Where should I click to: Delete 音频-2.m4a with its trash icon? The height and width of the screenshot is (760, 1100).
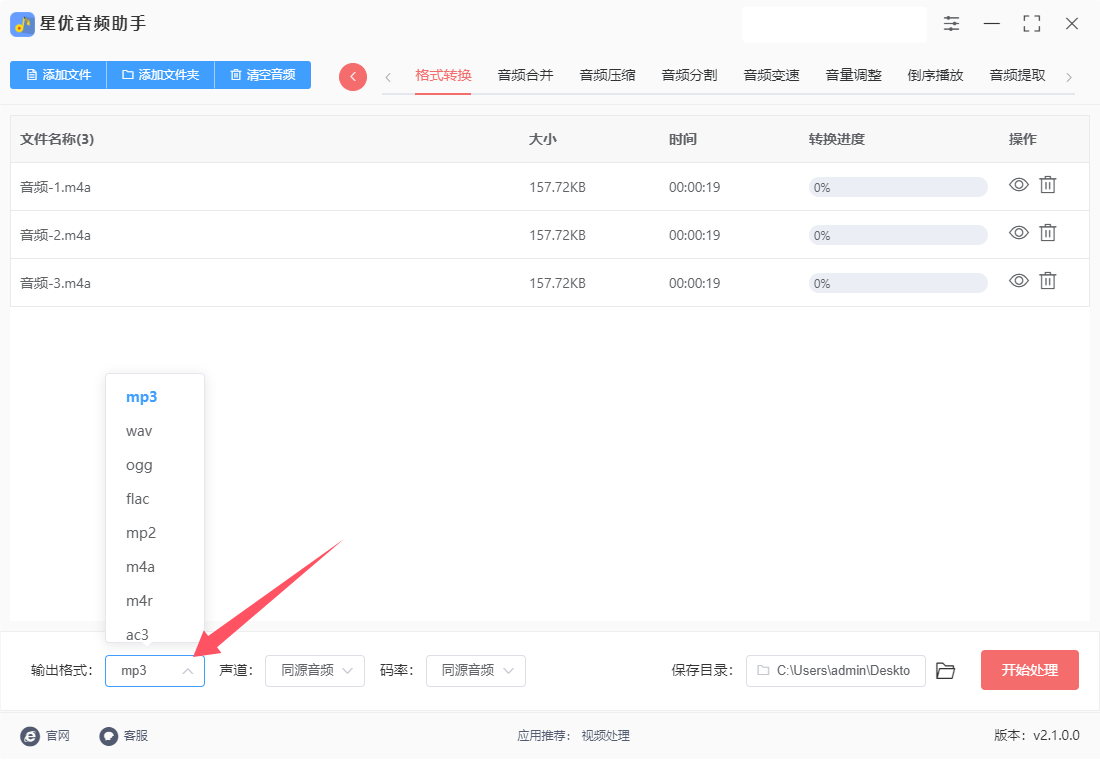tap(1047, 232)
